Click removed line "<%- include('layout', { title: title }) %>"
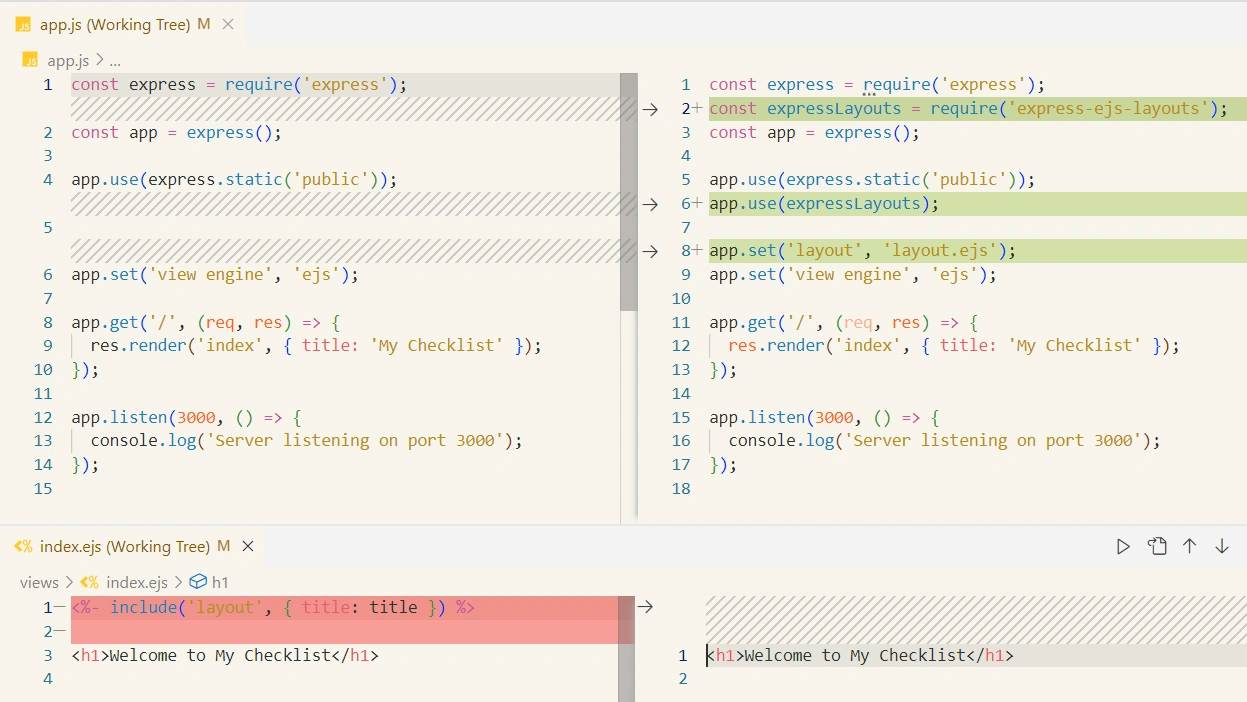This screenshot has width=1247, height=702. coord(273,607)
